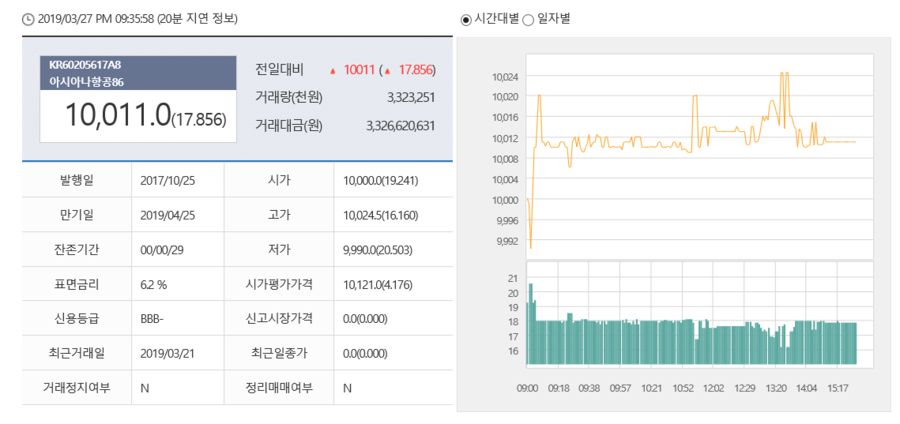This screenshot has width=900, height=424.
Task: Click the valuation price 10,121.0(4.176)
Action: point(376,284)
